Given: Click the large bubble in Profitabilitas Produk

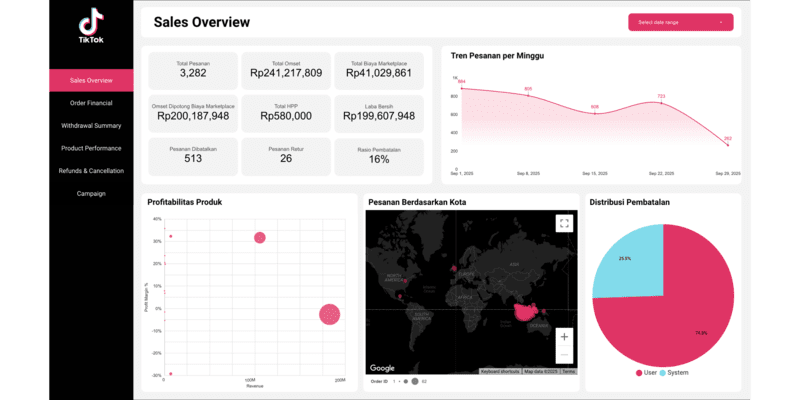Looking at the screenshot, I should tap(329, 314).
